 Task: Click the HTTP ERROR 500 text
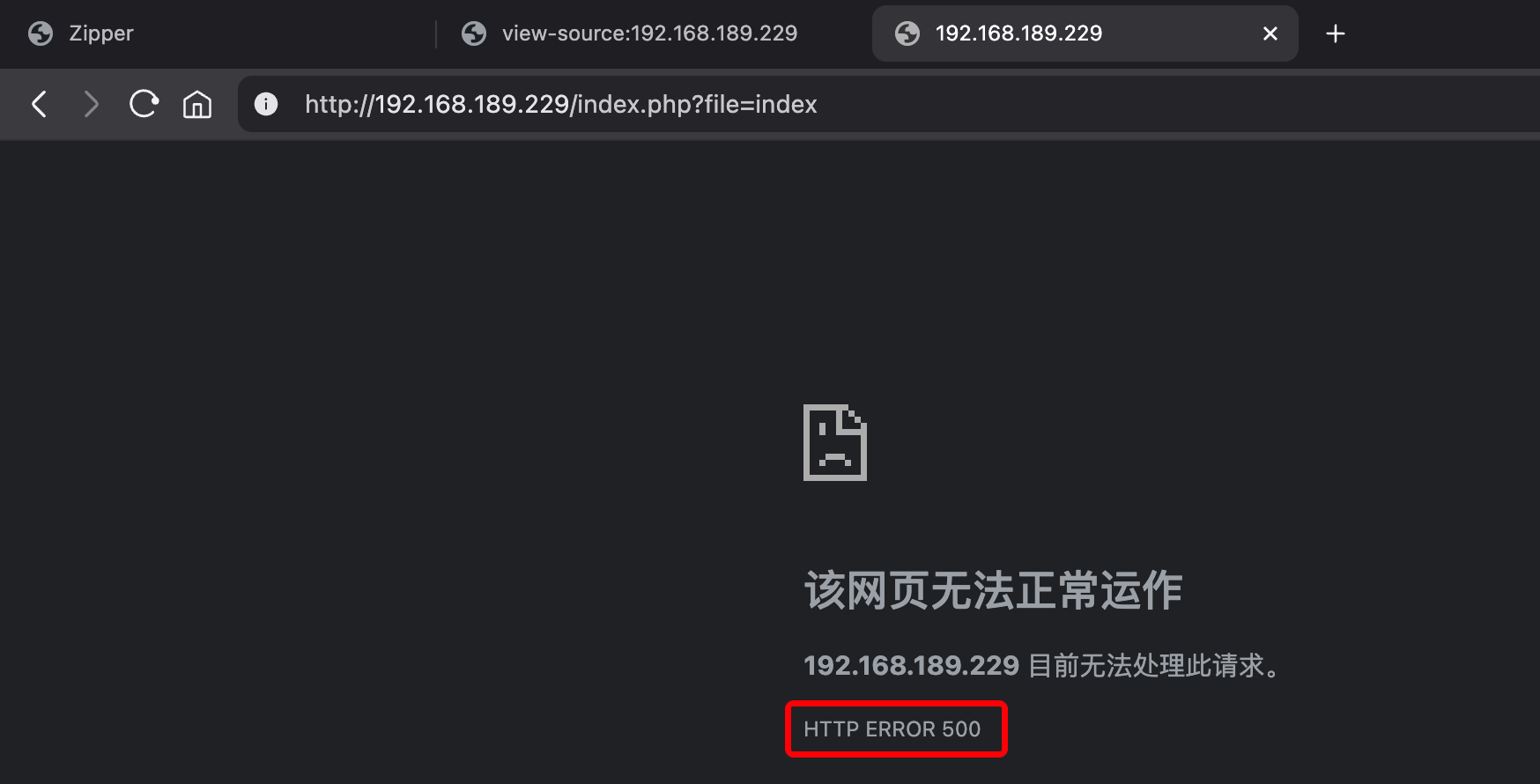(892, 729)
